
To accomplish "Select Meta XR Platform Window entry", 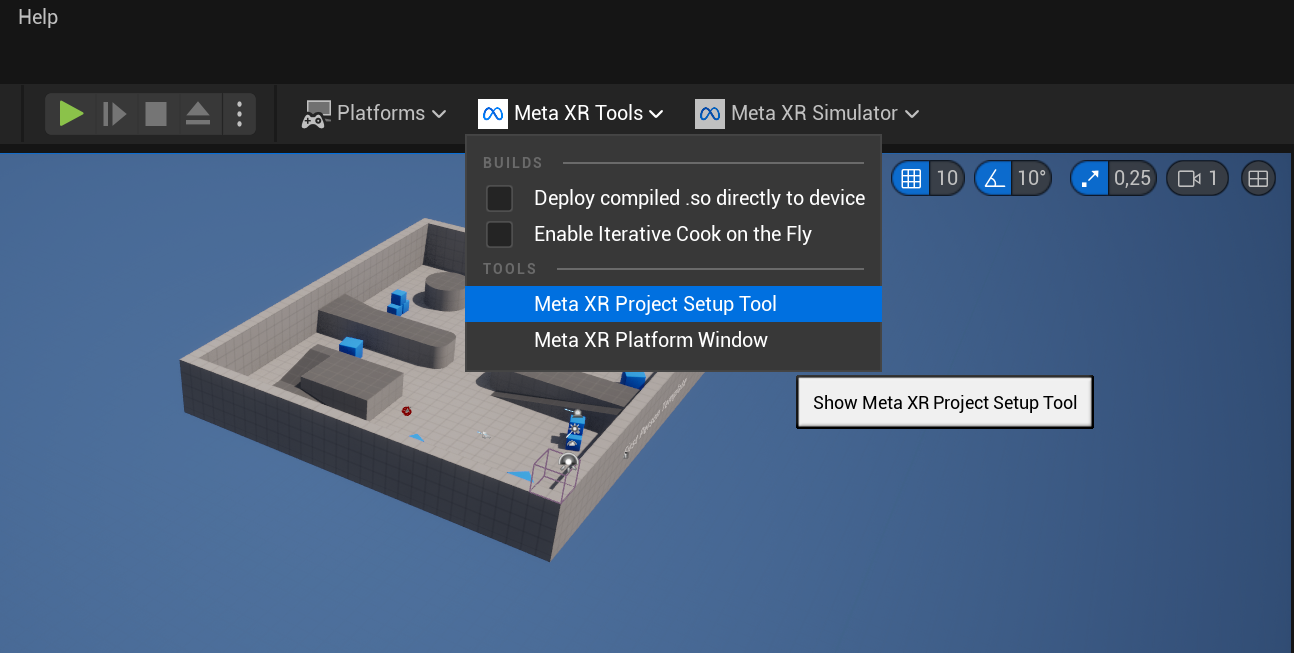I will click(650, 340).
